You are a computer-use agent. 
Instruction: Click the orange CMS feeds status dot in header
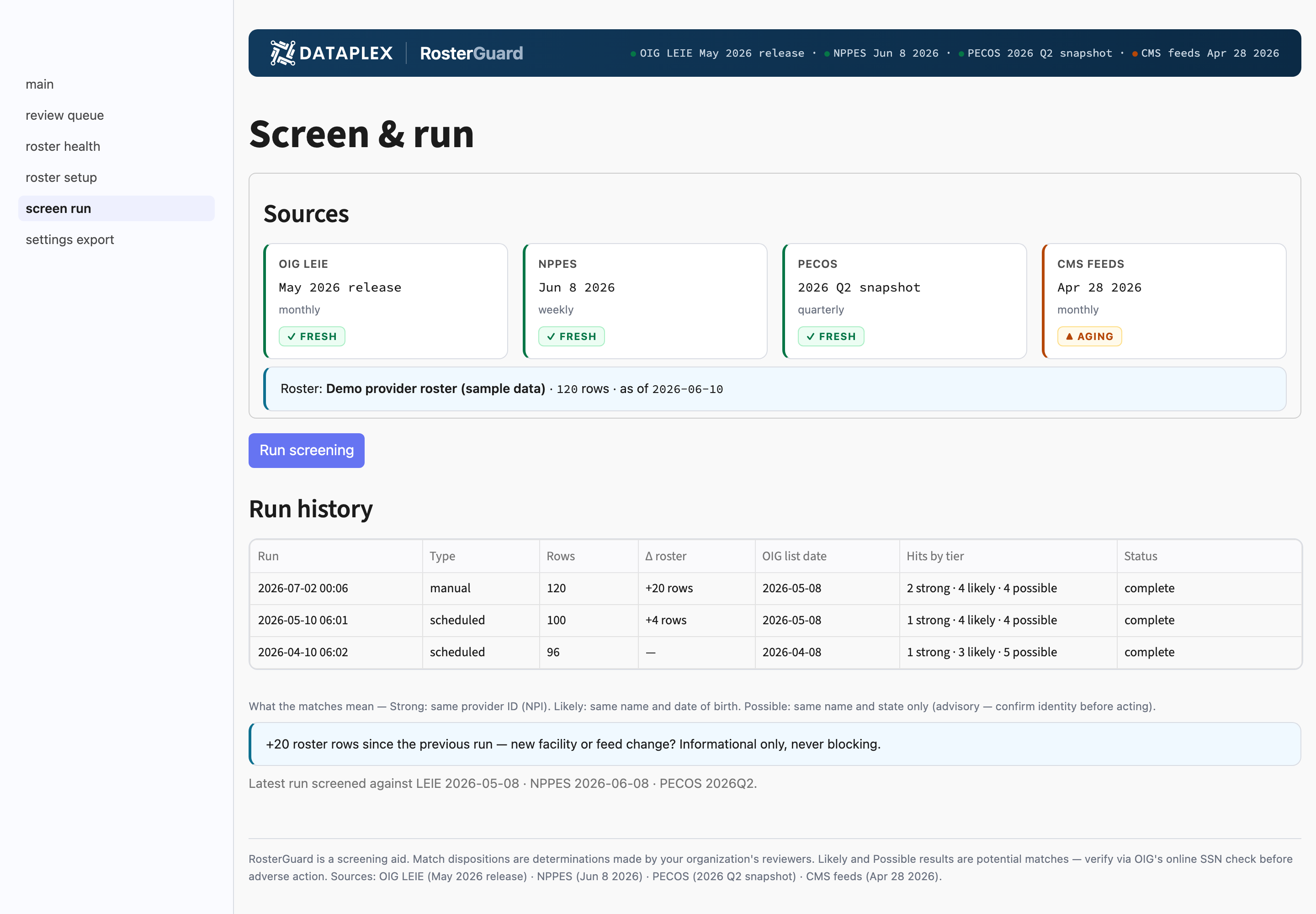point(1135,54)
